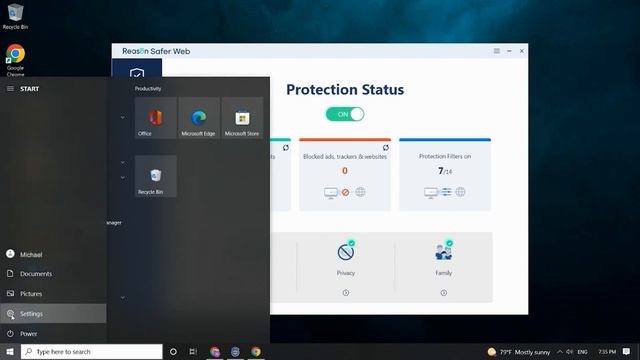Open the notification center icon
Screen dimensions: 640x360
coord(627,351)
